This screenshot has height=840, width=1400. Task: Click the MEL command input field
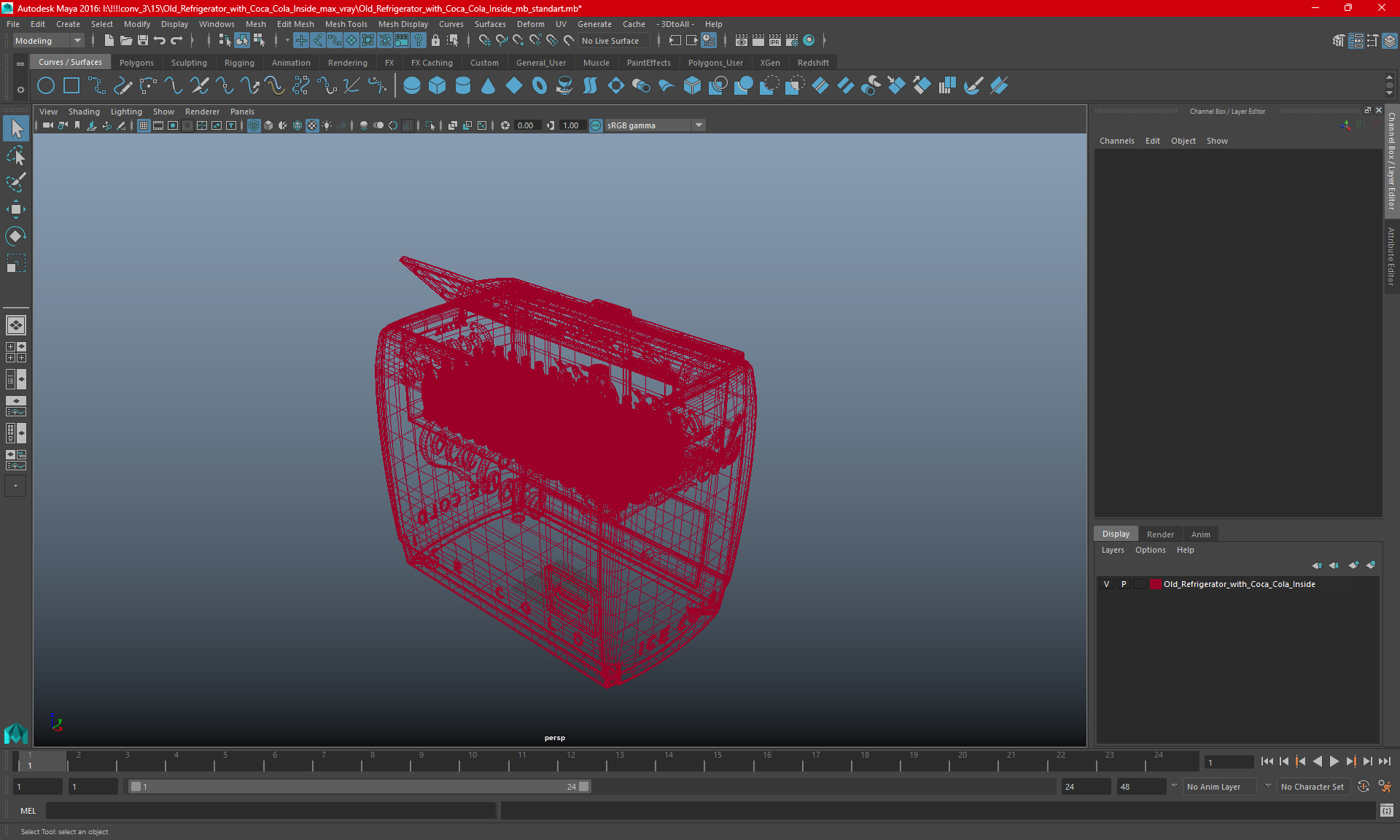click(271, 811)
